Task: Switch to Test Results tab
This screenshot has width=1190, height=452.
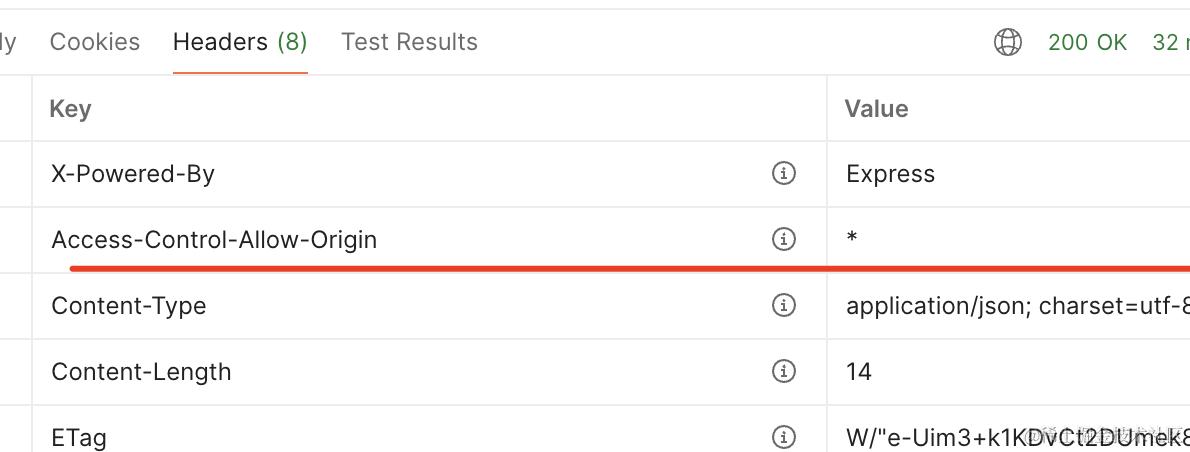Action: tap(409, 42)
